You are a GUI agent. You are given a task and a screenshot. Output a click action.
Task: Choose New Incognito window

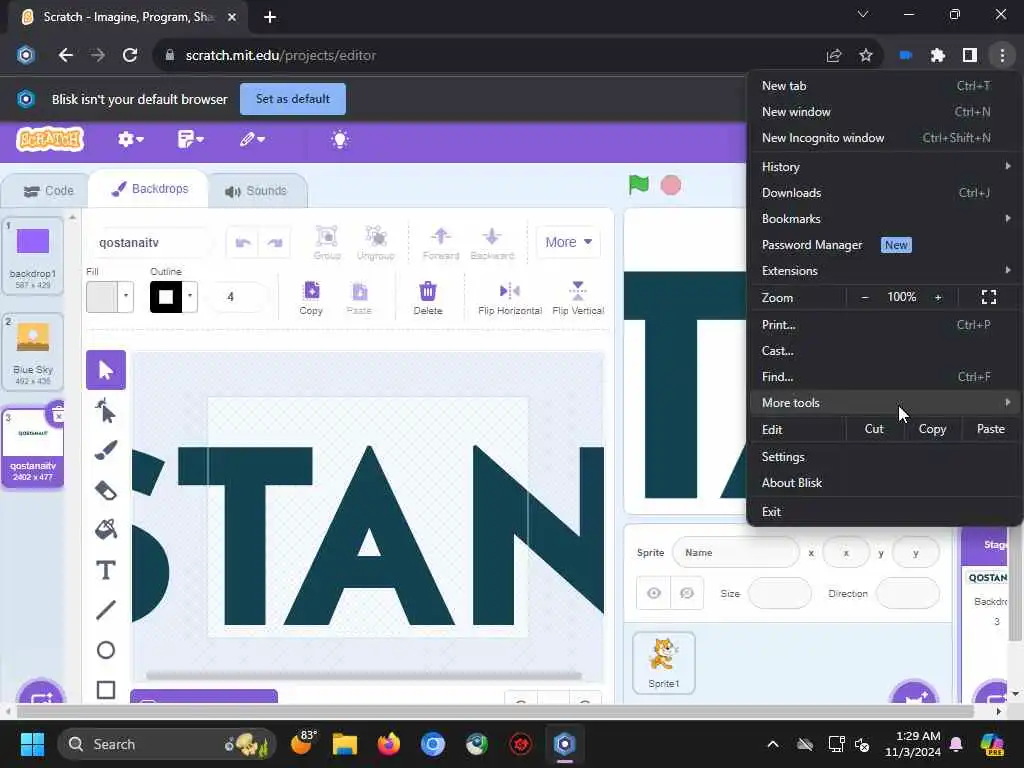tap(884, 138)
